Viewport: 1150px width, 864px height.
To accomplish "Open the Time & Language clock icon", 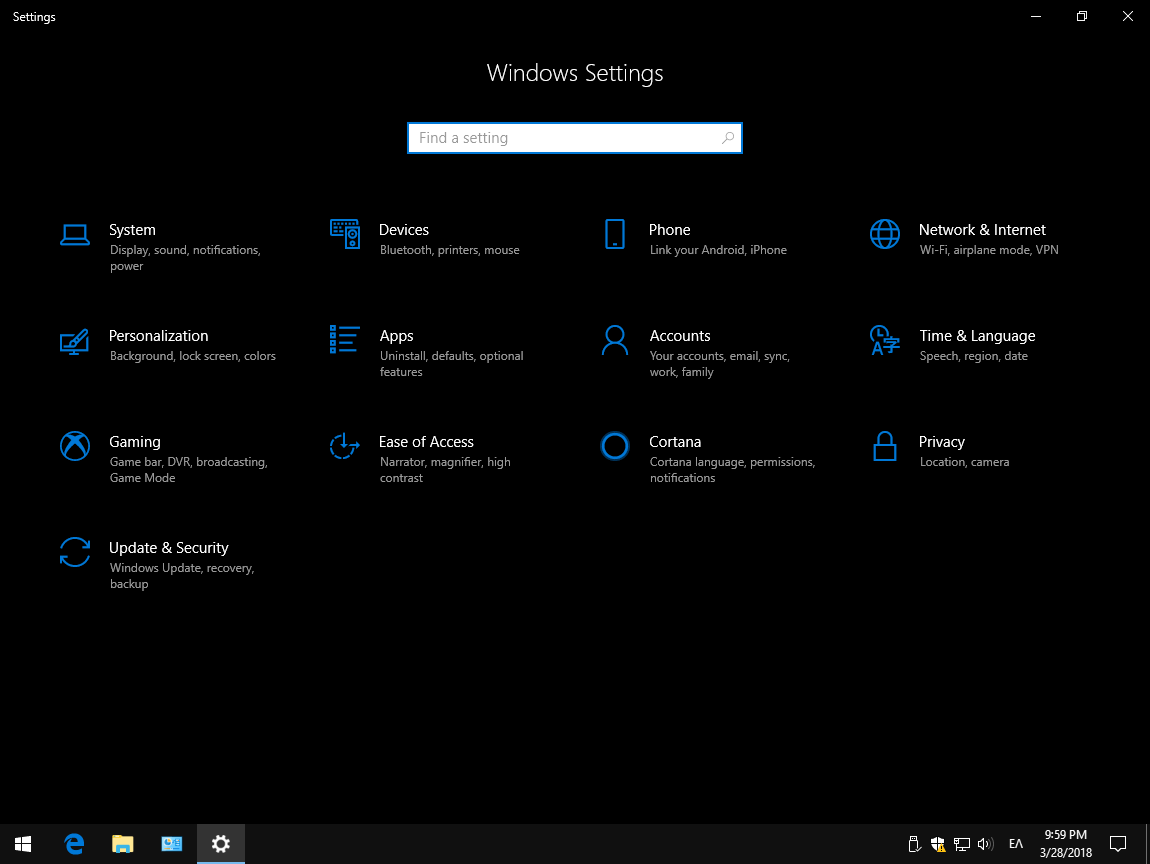I will [885, 340].
